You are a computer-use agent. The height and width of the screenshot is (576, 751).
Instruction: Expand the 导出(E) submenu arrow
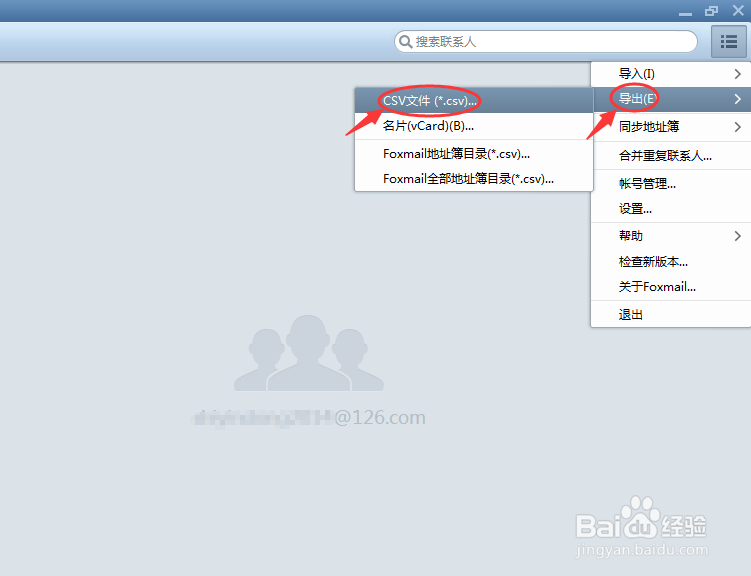pyautogui.click(x=738, y=99)
